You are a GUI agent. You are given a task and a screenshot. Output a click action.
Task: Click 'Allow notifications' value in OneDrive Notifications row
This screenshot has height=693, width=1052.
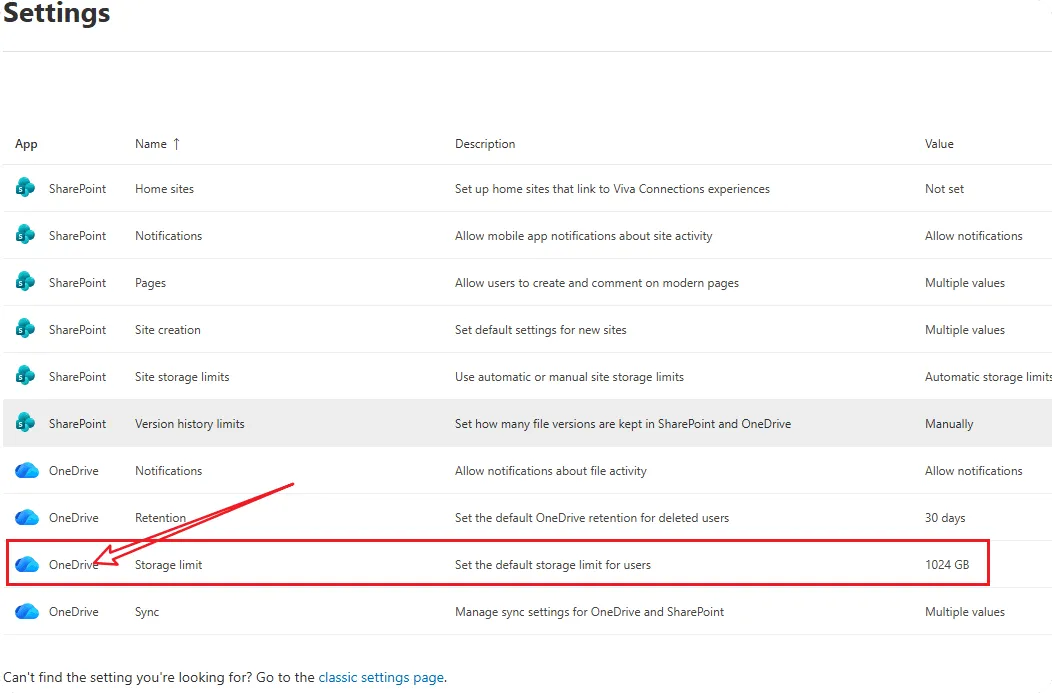point(974,471)
